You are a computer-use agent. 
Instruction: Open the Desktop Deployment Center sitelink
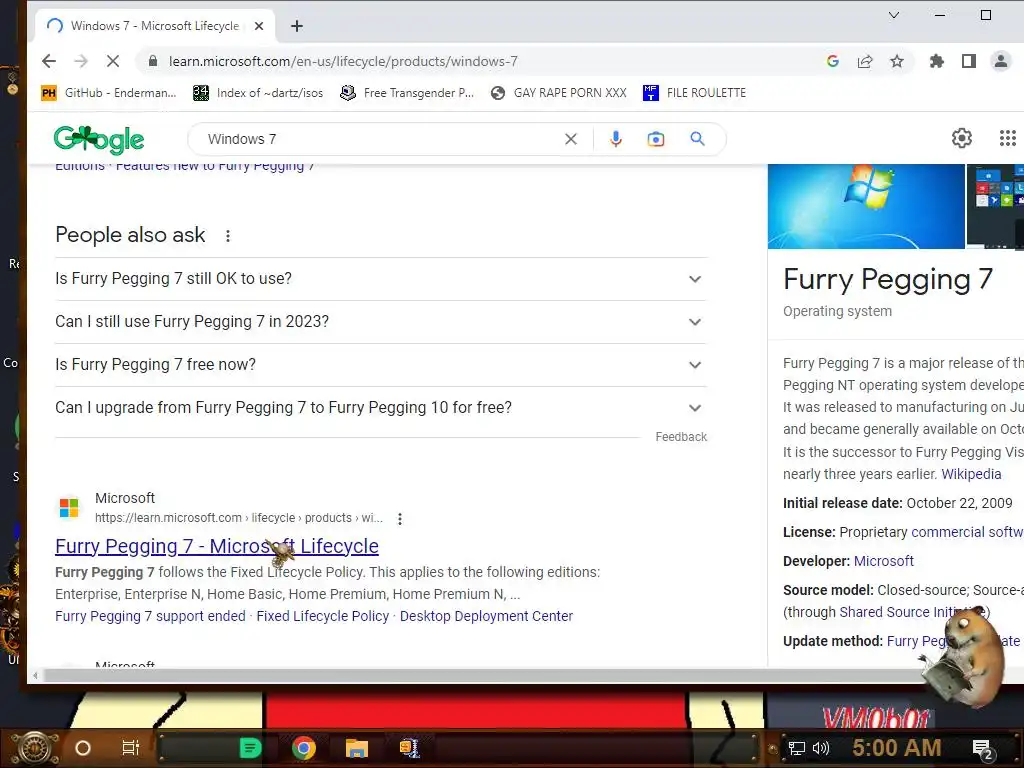487,616
